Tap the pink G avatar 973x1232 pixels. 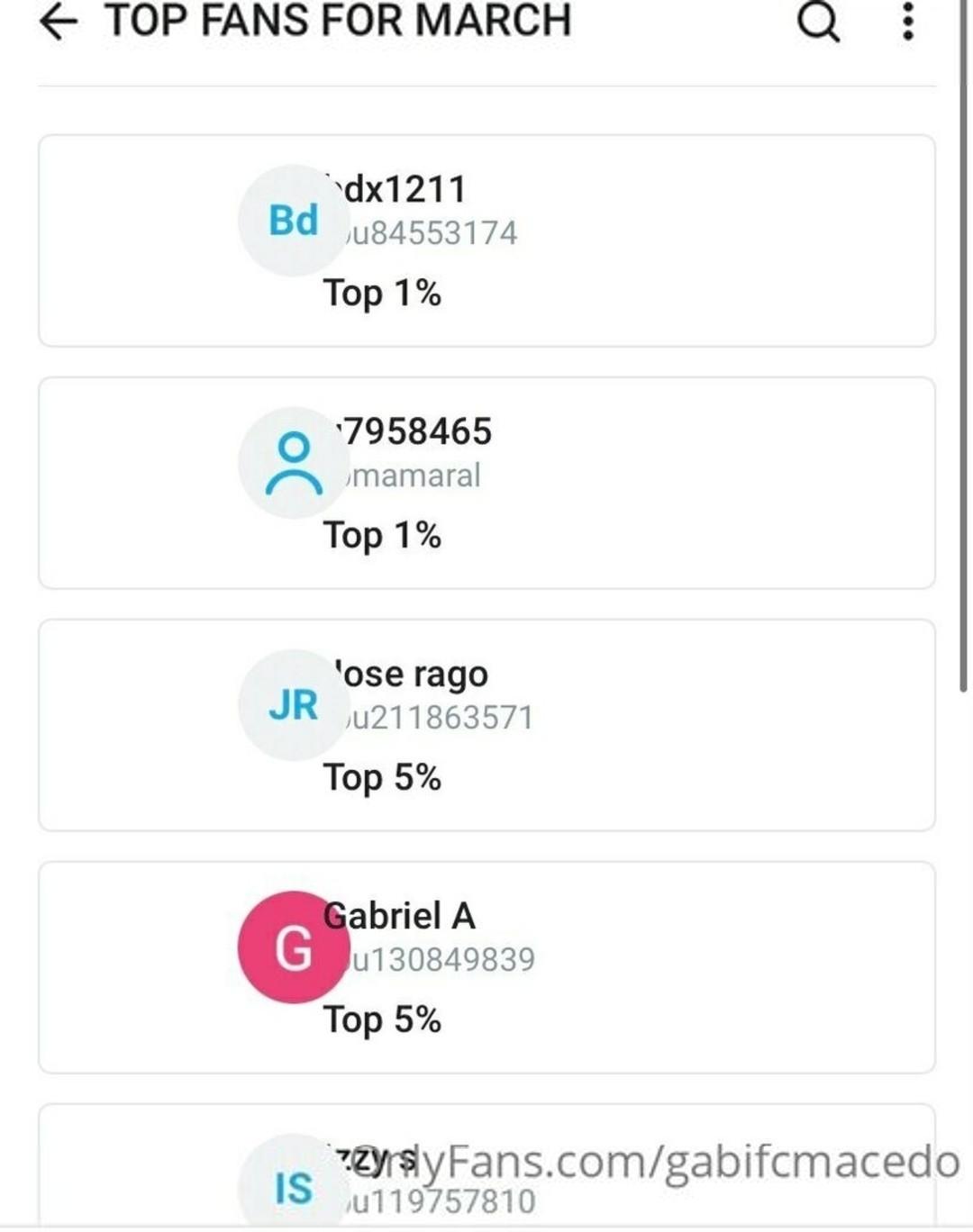(x=293, y=947)
